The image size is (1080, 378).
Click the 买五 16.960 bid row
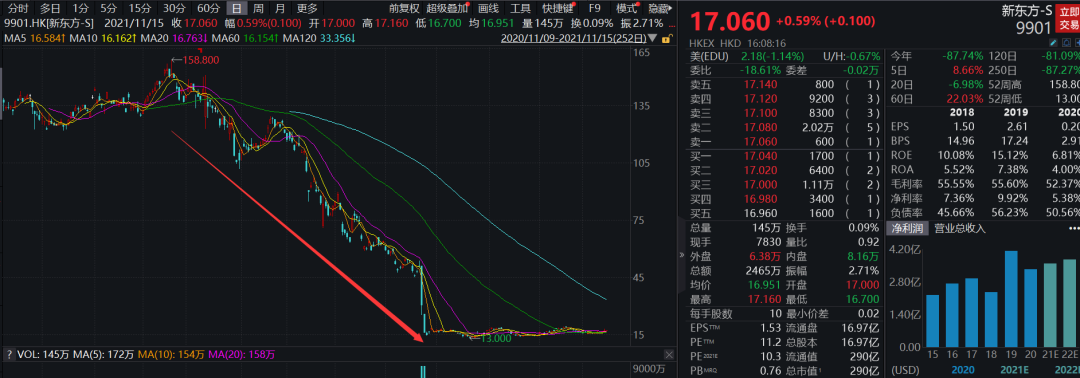[786, 213]
